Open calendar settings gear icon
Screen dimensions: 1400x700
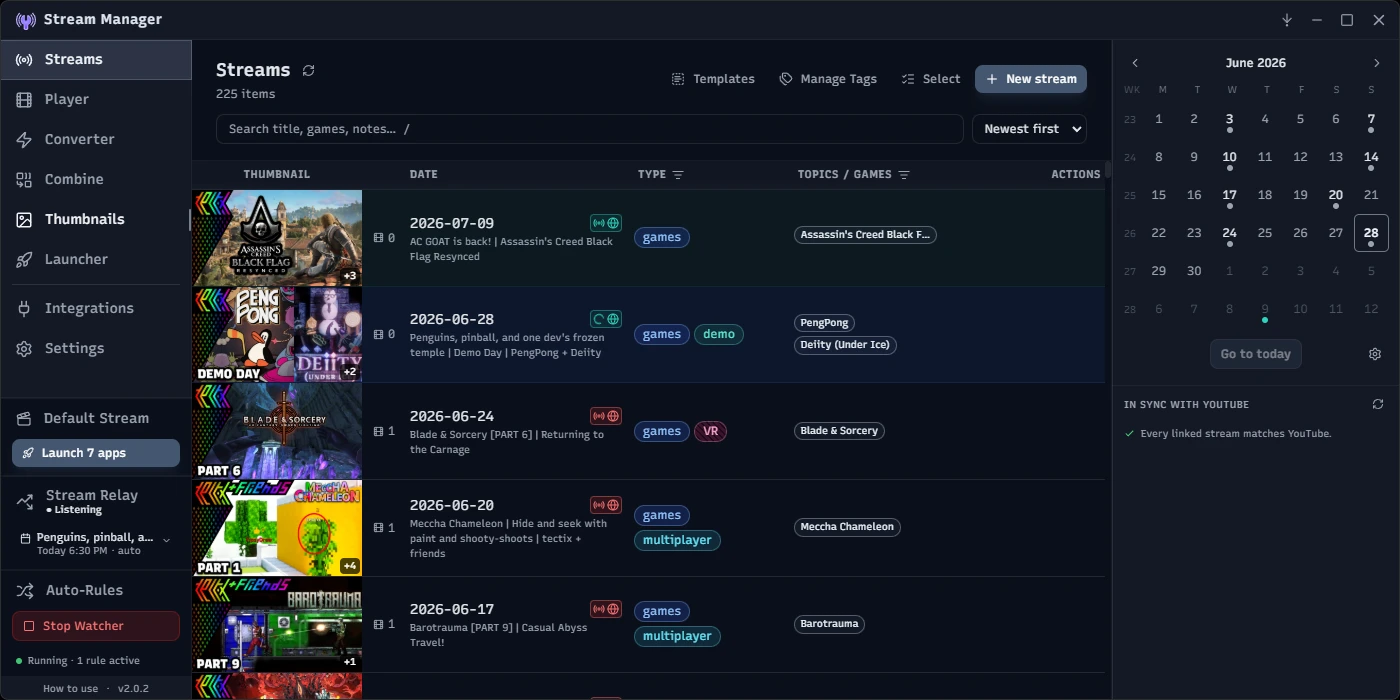pos(1375,354)
